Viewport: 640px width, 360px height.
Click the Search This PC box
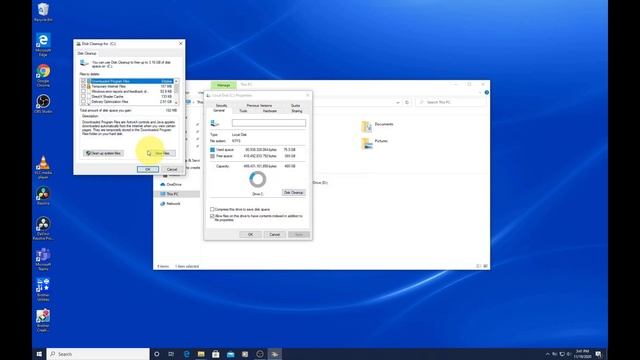pyautogui.click(x=451, y=102)
